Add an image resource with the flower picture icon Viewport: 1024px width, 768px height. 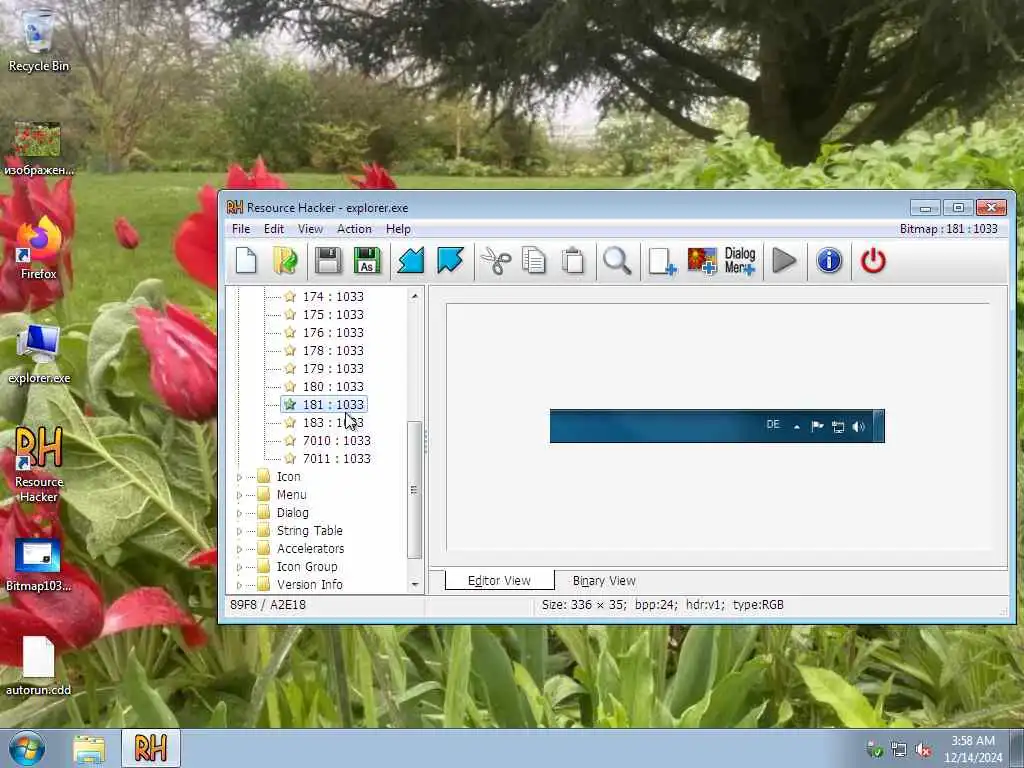702,261
